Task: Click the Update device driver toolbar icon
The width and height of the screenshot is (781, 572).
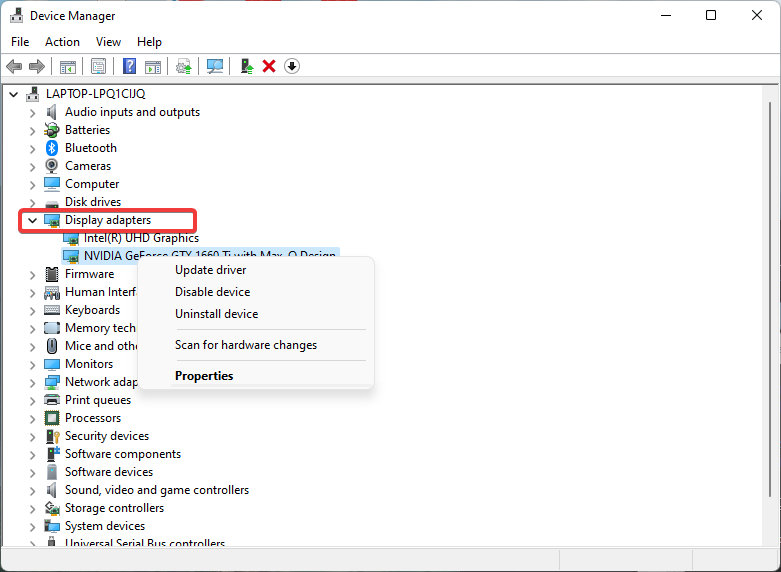Action: coord(184,66)
